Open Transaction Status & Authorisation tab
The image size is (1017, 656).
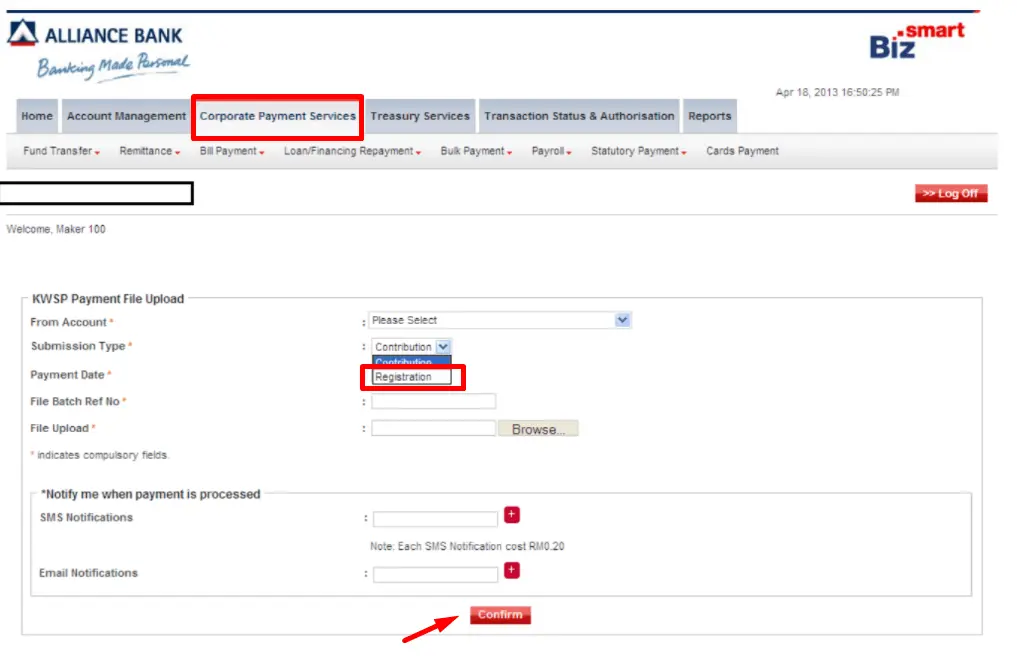(x=579, y=117)
